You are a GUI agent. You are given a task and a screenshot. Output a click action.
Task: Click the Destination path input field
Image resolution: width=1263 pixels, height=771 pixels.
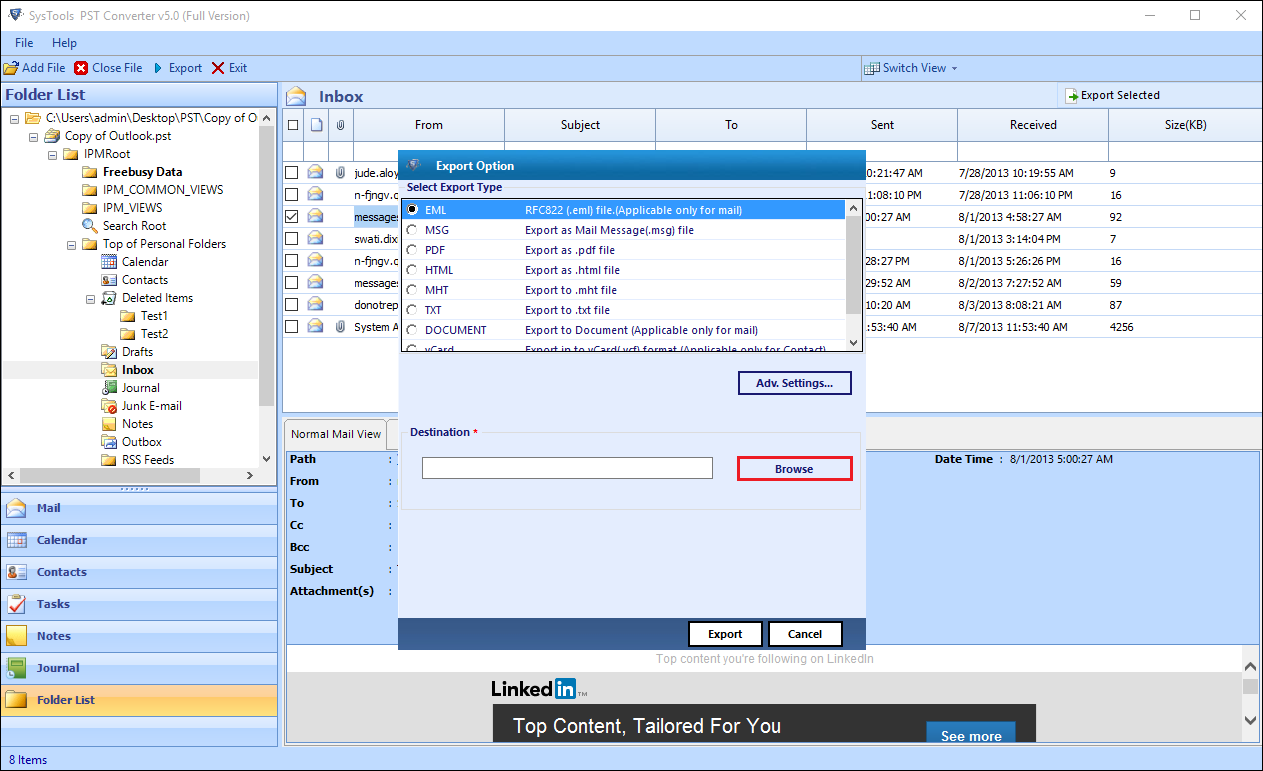coord(567,467)
